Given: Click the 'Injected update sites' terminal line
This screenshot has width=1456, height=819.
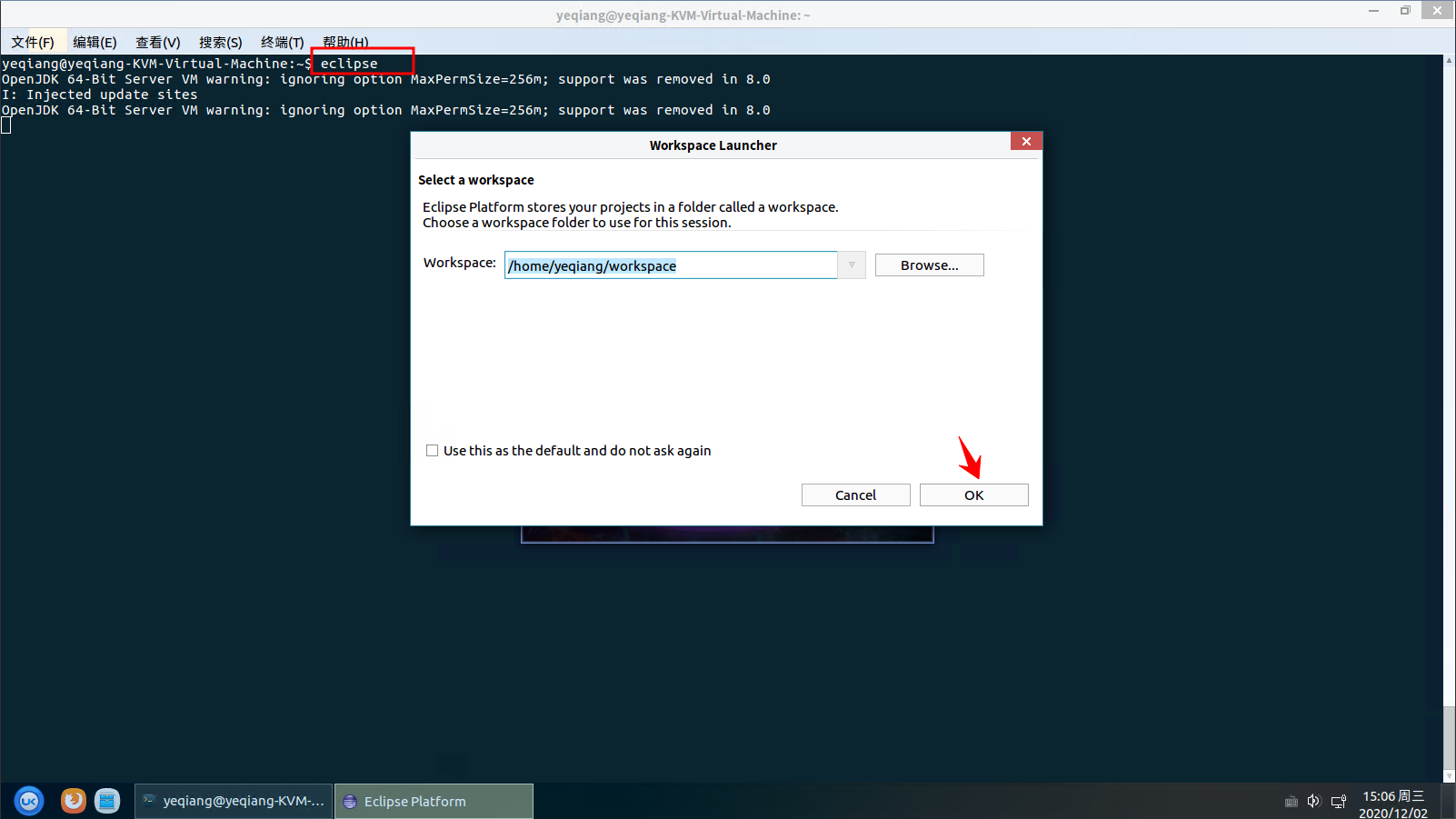Looking at the screenshot, I should pyautogui.click(x=99, y=95).
